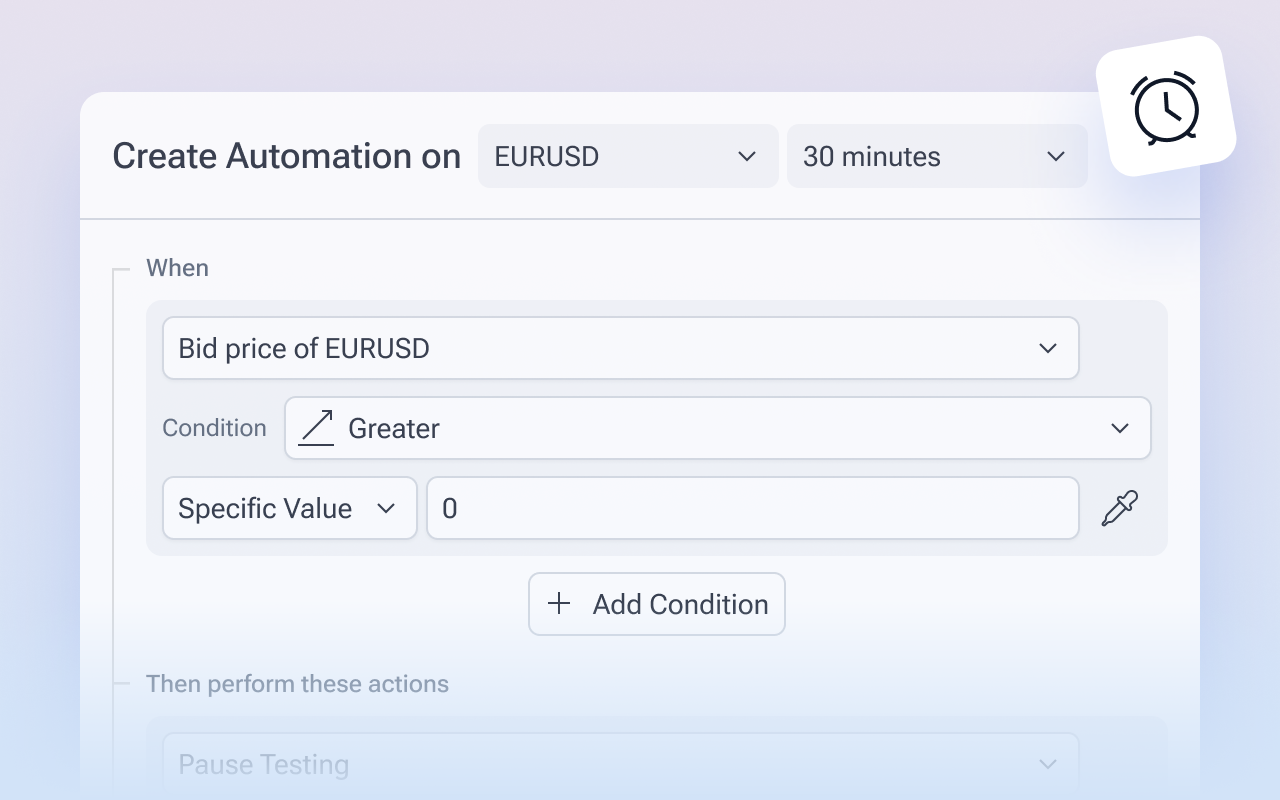Expand the Bid price of EURUSD dropdown

pyautogui.click(x=620, y=348)
